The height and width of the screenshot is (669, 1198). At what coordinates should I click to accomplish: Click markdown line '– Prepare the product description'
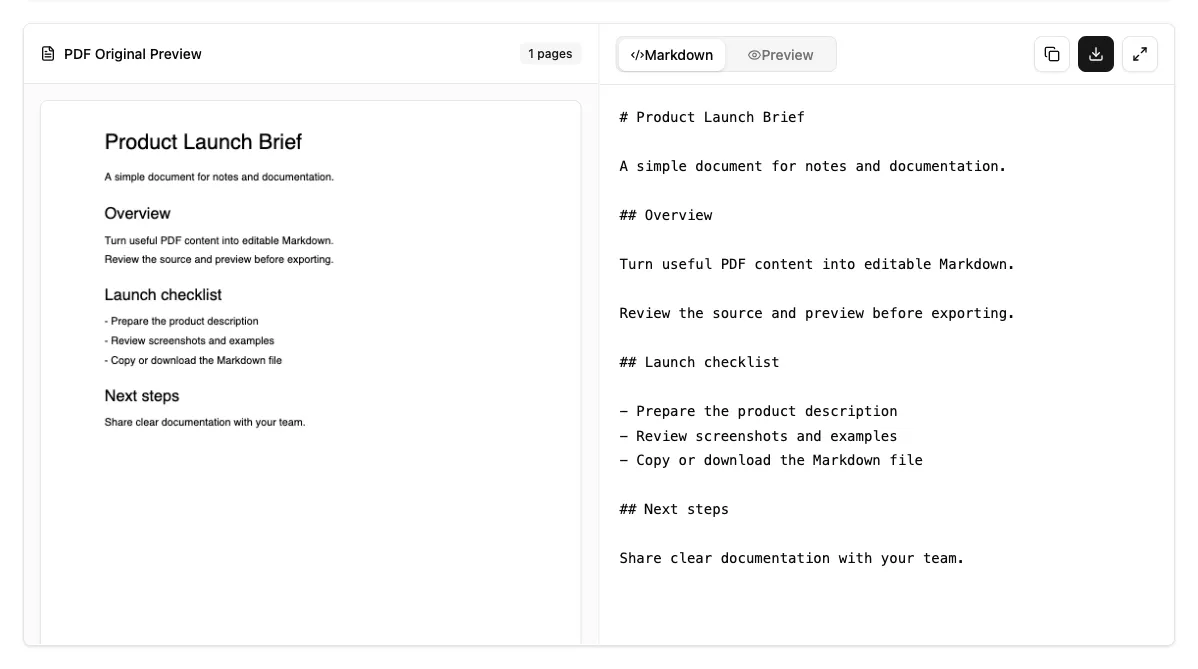pos(758,412)
